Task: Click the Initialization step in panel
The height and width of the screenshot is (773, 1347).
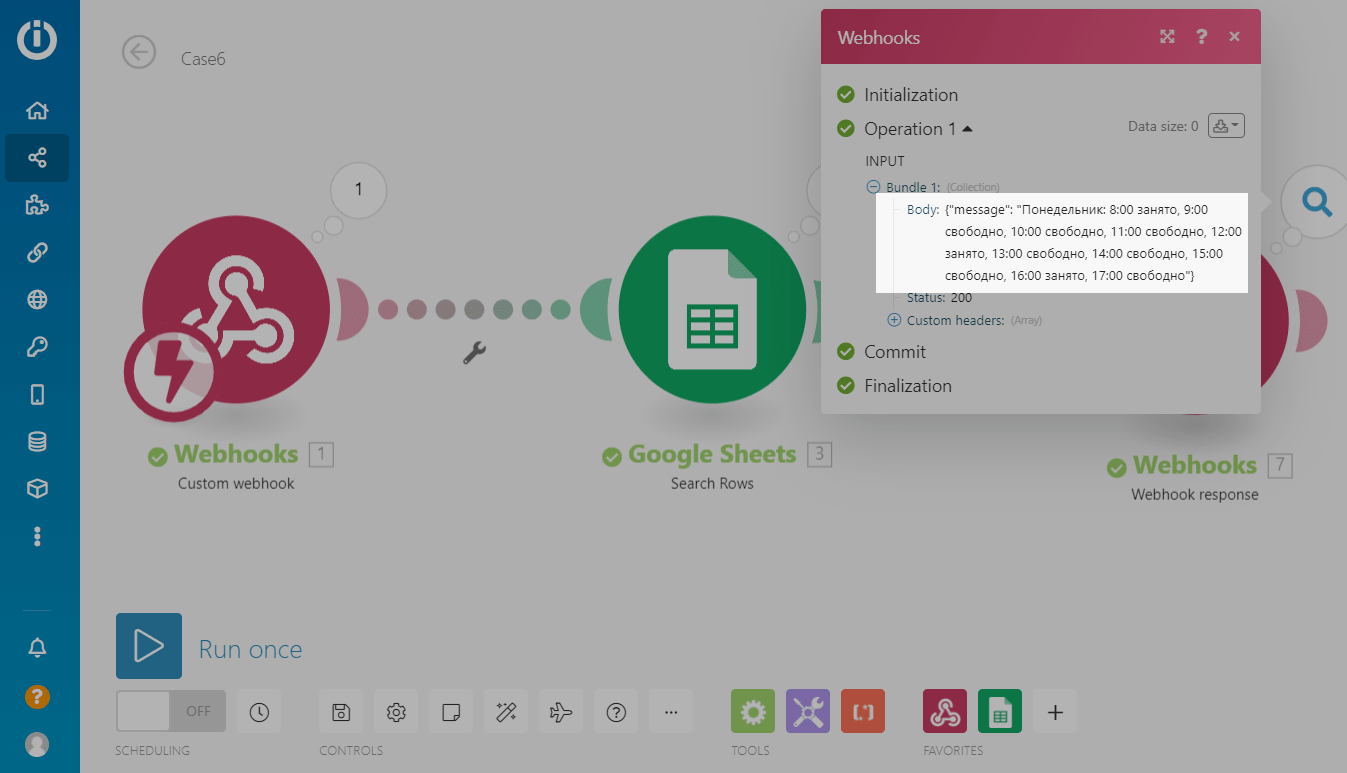Action: click(x=911, y=95)
